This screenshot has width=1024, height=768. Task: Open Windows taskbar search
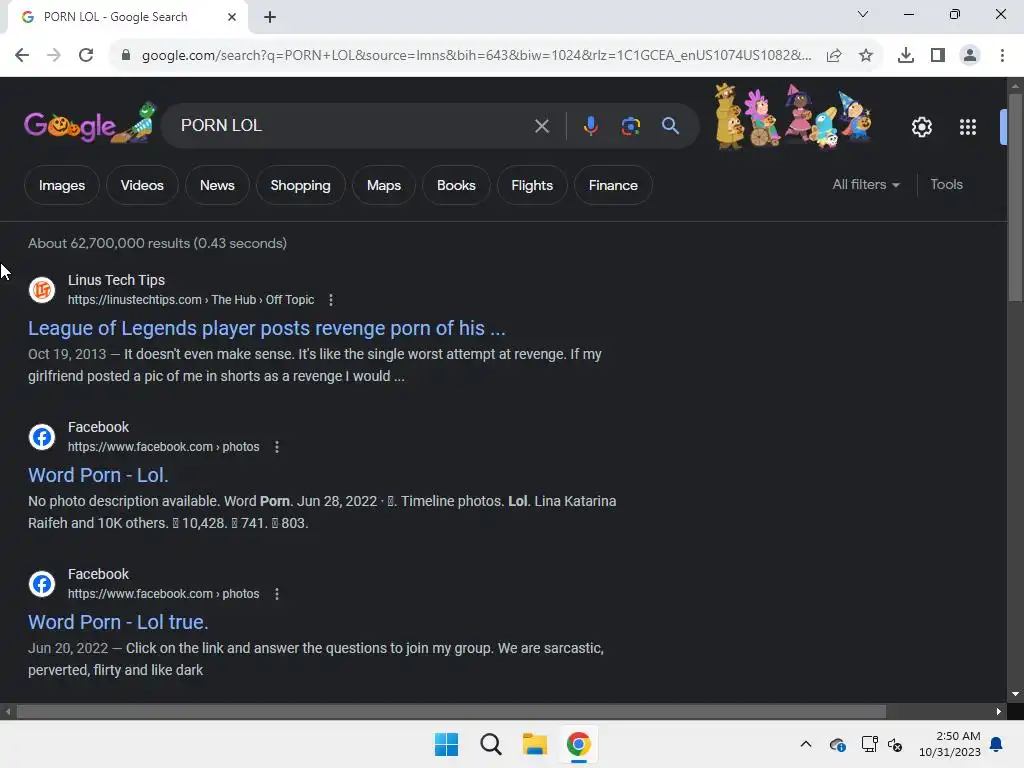click(x=490, y=744)
